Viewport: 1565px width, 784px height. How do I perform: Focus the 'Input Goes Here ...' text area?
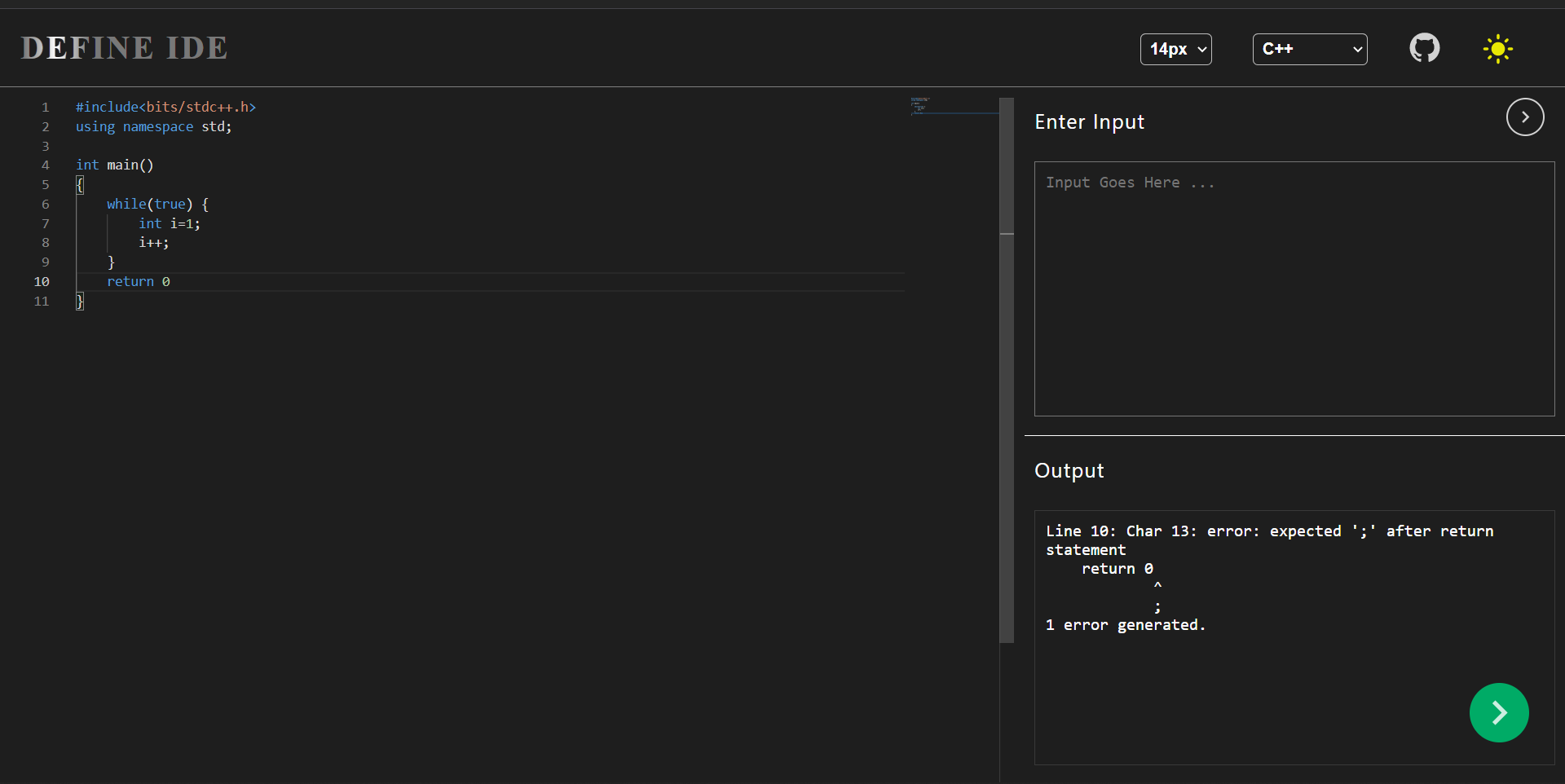pyautogui.click(x=1294, y=288)
